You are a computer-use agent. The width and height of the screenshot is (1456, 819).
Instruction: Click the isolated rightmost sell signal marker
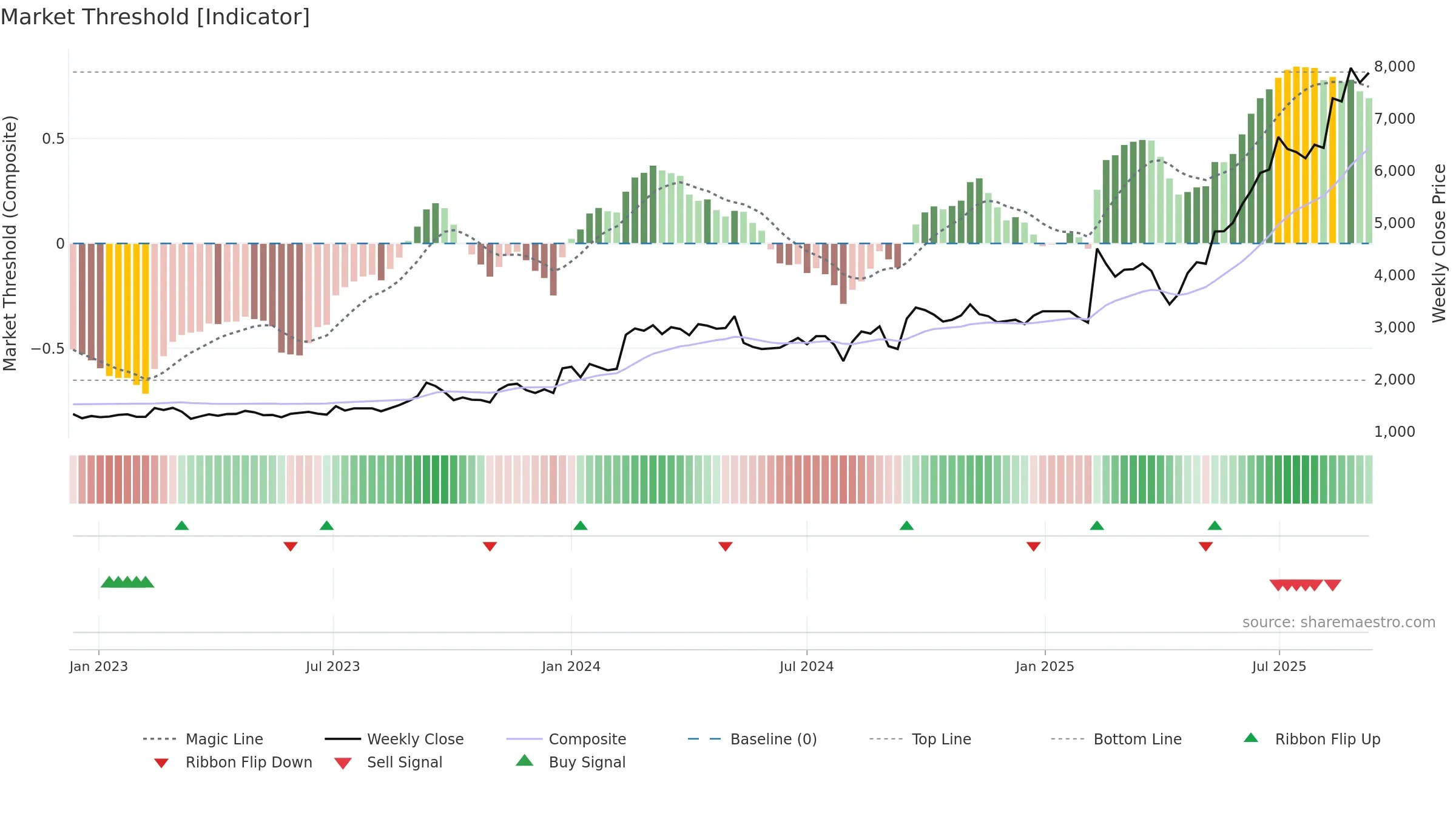(x=1332, y=585)
